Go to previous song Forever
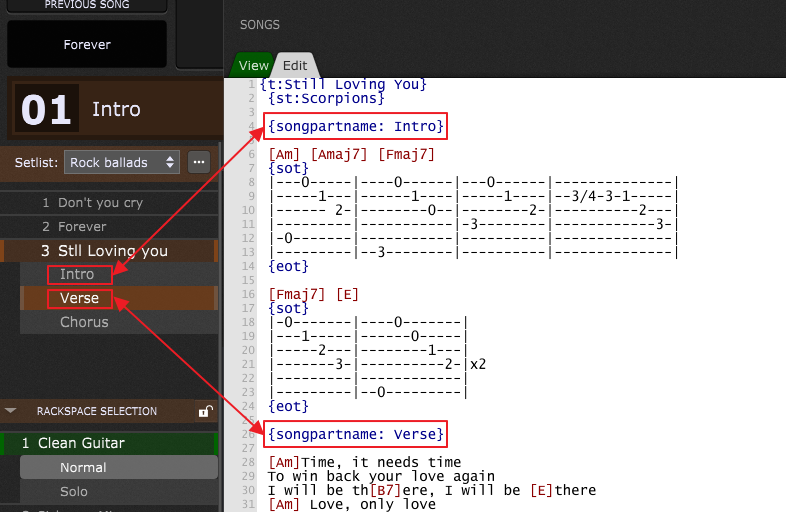 (87, 45)
